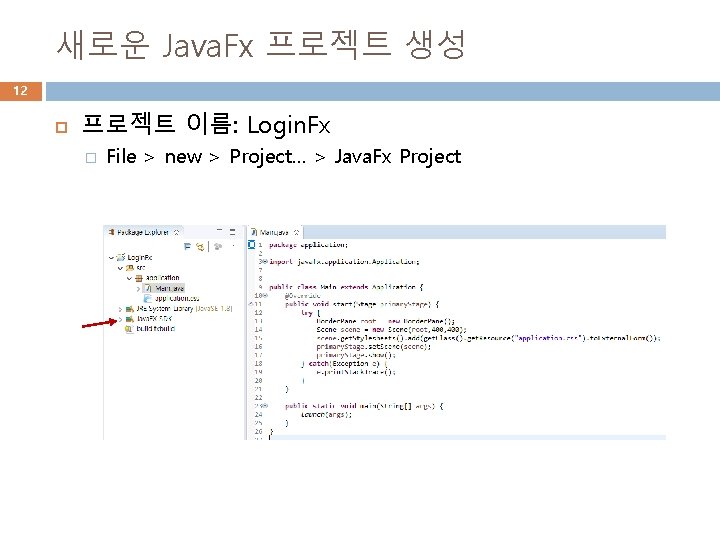Switch to the Main.java editor tab

(274, 232)
